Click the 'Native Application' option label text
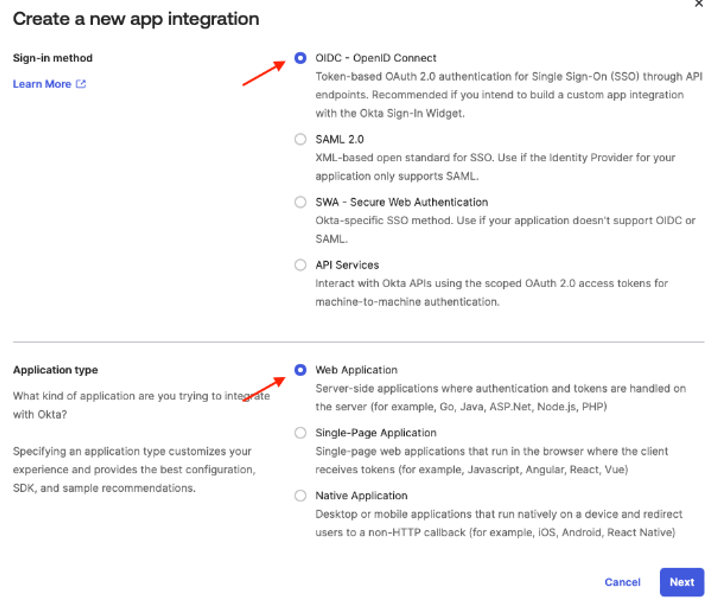Screen dimensions: 713x609 pyautogui.click(x=361, y=495)
